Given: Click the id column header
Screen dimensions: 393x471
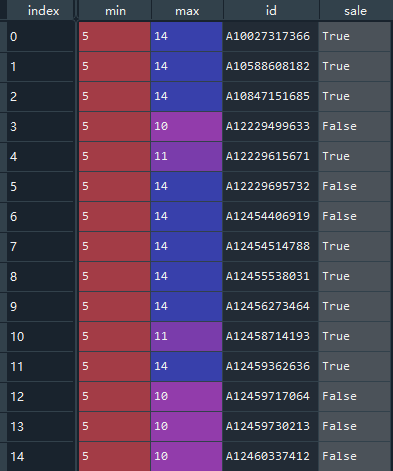Looking at the screenshot, I should click(x=271, y=10).
